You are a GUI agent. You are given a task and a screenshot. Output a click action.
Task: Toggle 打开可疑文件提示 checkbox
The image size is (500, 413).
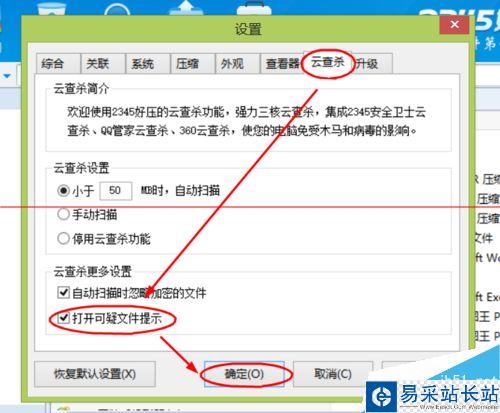click(63, 318)
